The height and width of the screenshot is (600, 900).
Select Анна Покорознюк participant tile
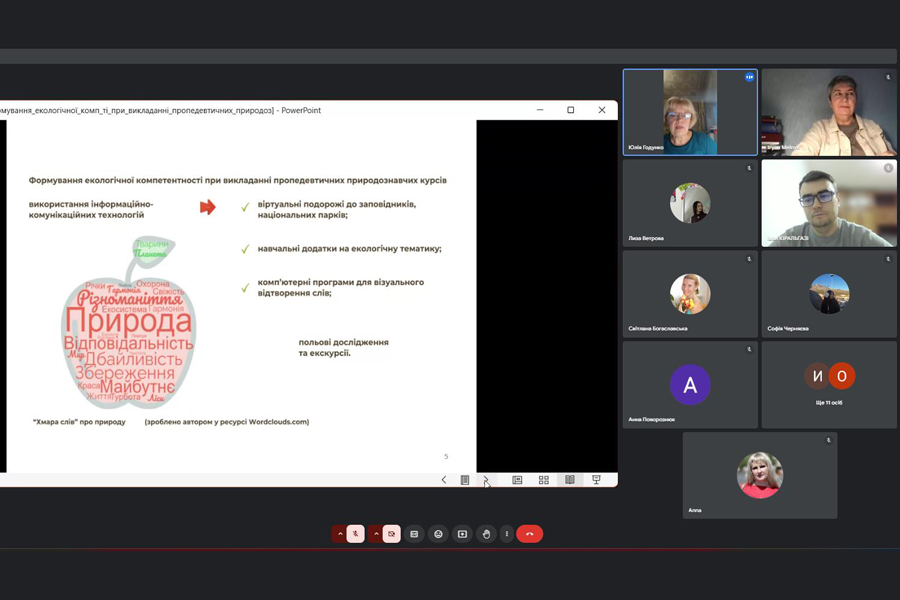point(690,385)
